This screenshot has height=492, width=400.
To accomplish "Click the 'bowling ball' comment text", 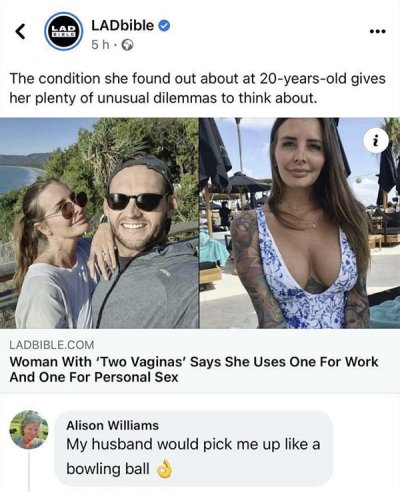I will 108,469.
